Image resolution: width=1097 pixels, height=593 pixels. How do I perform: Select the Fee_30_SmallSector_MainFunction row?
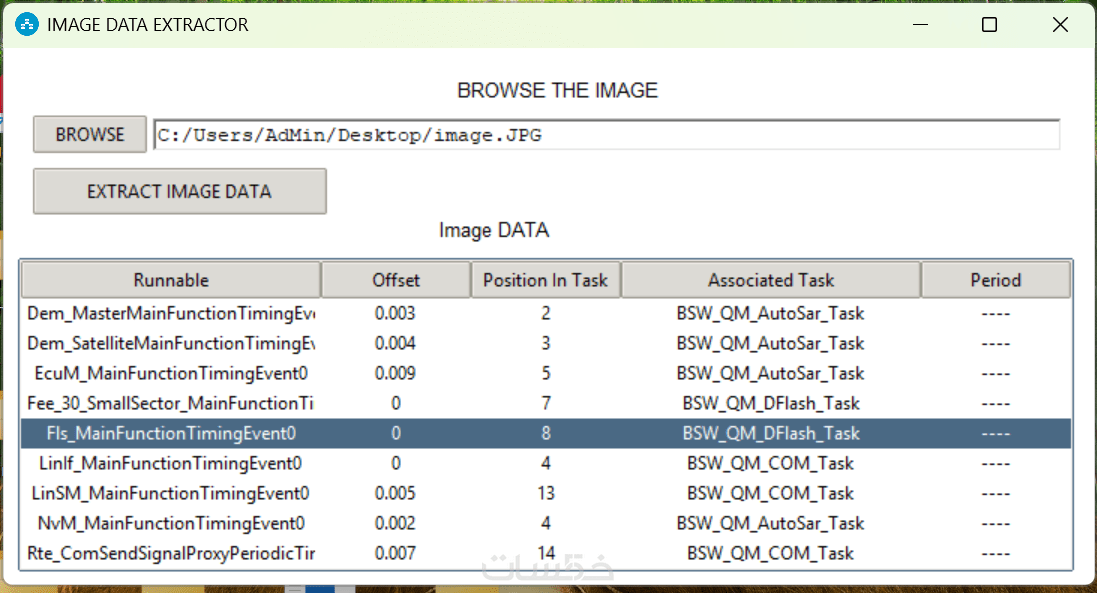click(171, 403)
